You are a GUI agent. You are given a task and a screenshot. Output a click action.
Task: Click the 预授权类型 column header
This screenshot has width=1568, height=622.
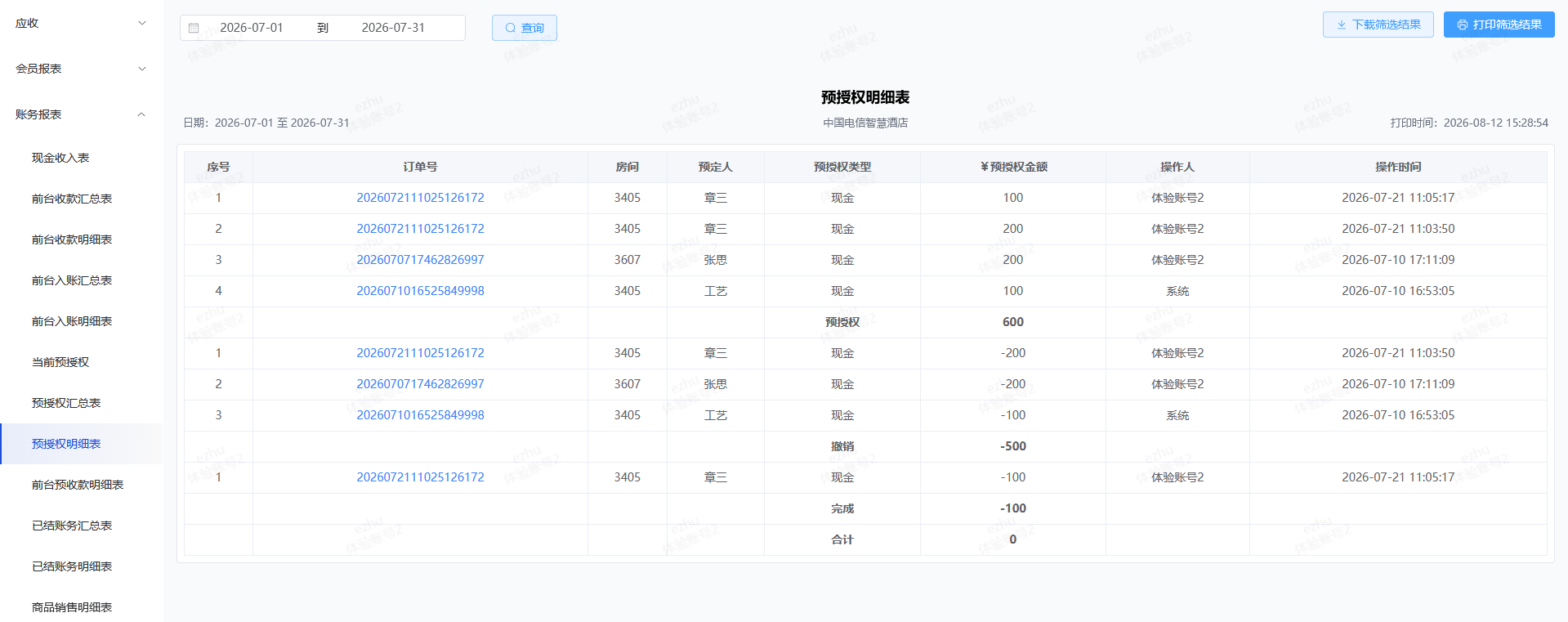pos(842,167)
